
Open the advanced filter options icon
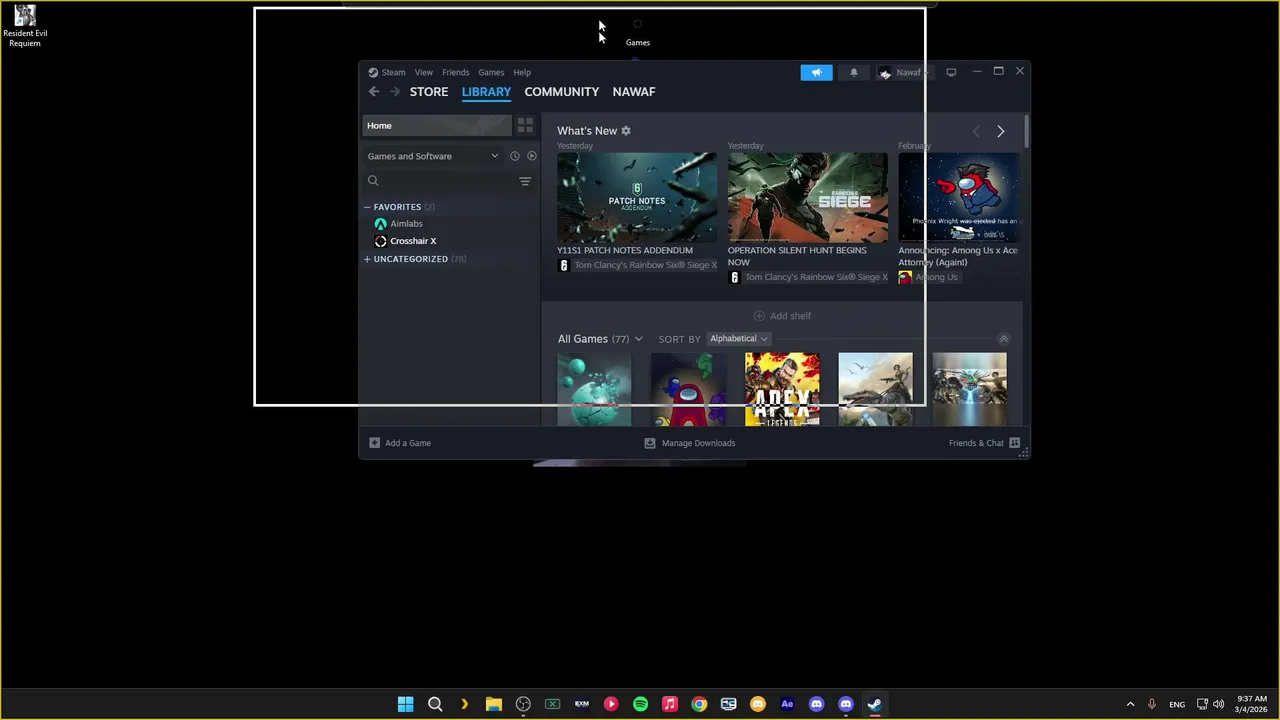525,181
